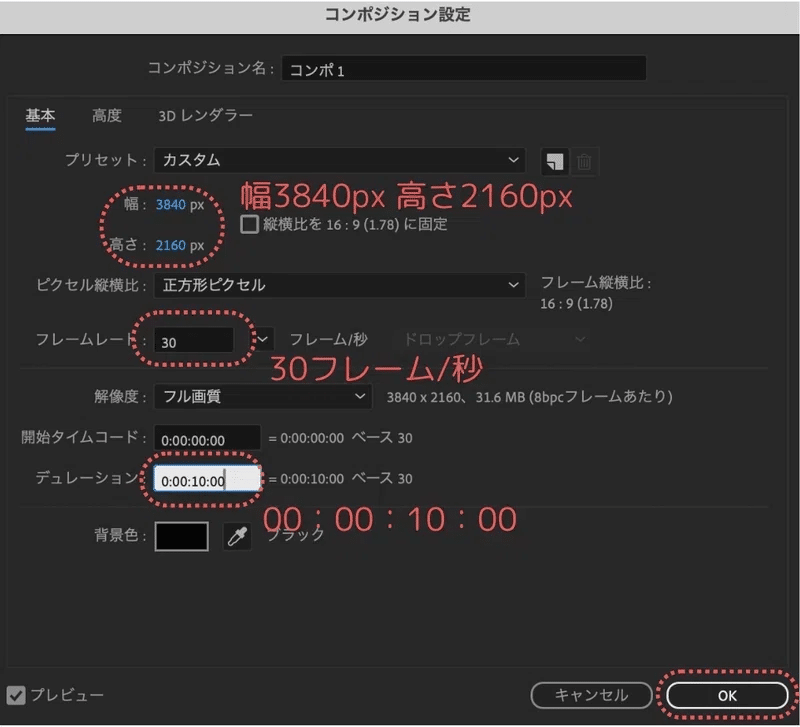
Task: Switch to the 3D レンダラー tab
Action: pos(205,116)
